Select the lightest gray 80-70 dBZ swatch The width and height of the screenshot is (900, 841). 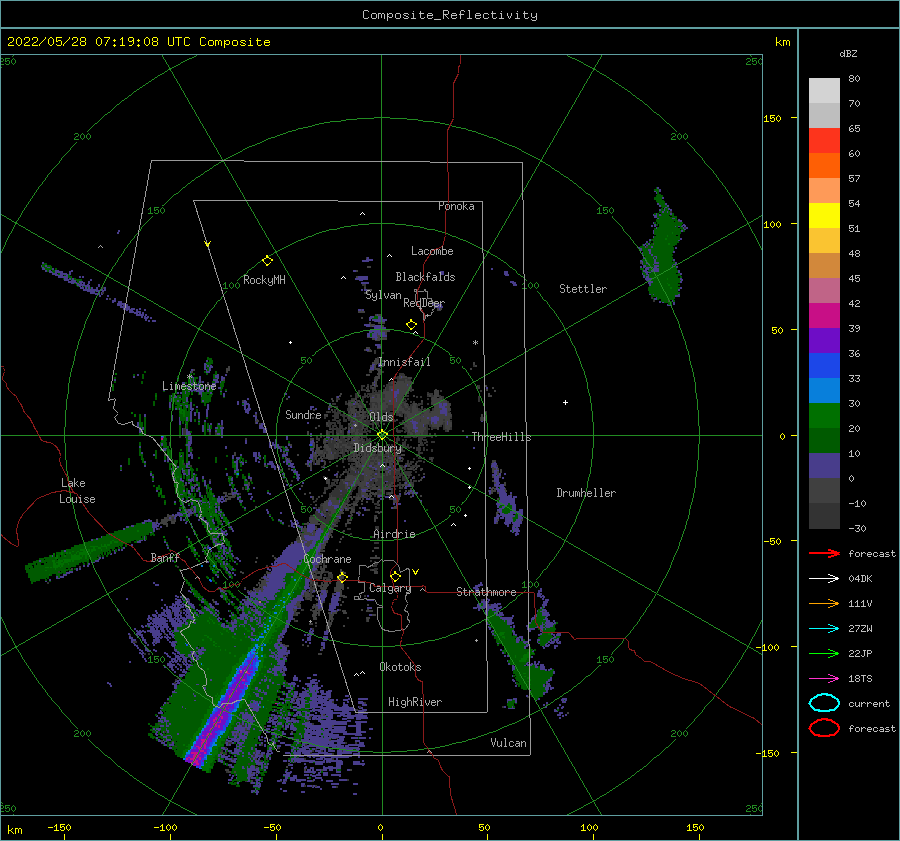tap(824, 91)
